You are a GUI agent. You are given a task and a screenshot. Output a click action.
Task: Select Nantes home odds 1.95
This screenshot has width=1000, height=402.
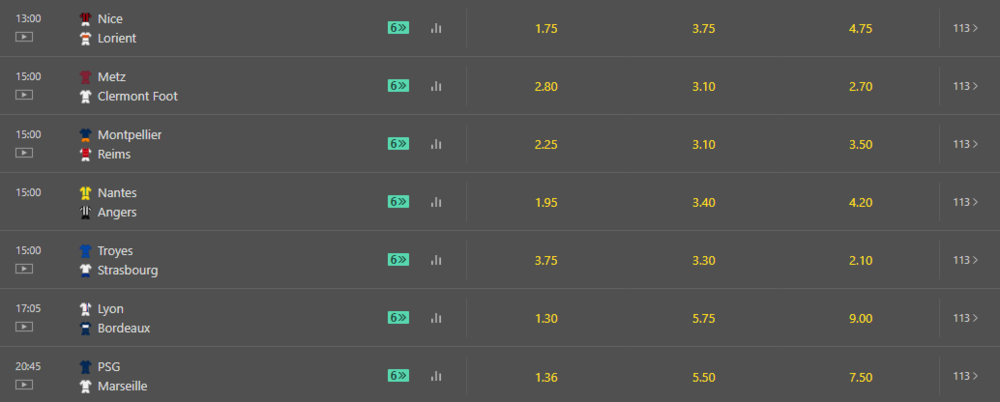tap(546, 203)
